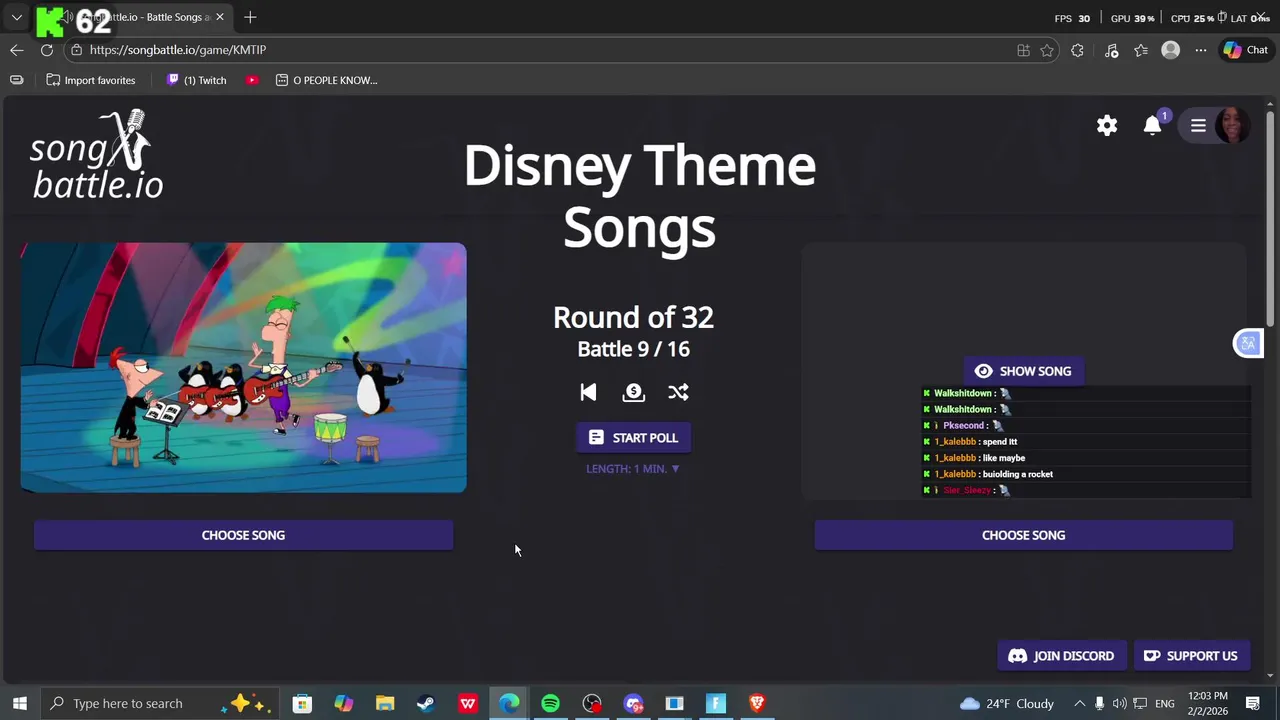Click the user profile avatar picture
Image resolution: width=1280 pixels, height=720 pixels.
[x=1232, y=125]
